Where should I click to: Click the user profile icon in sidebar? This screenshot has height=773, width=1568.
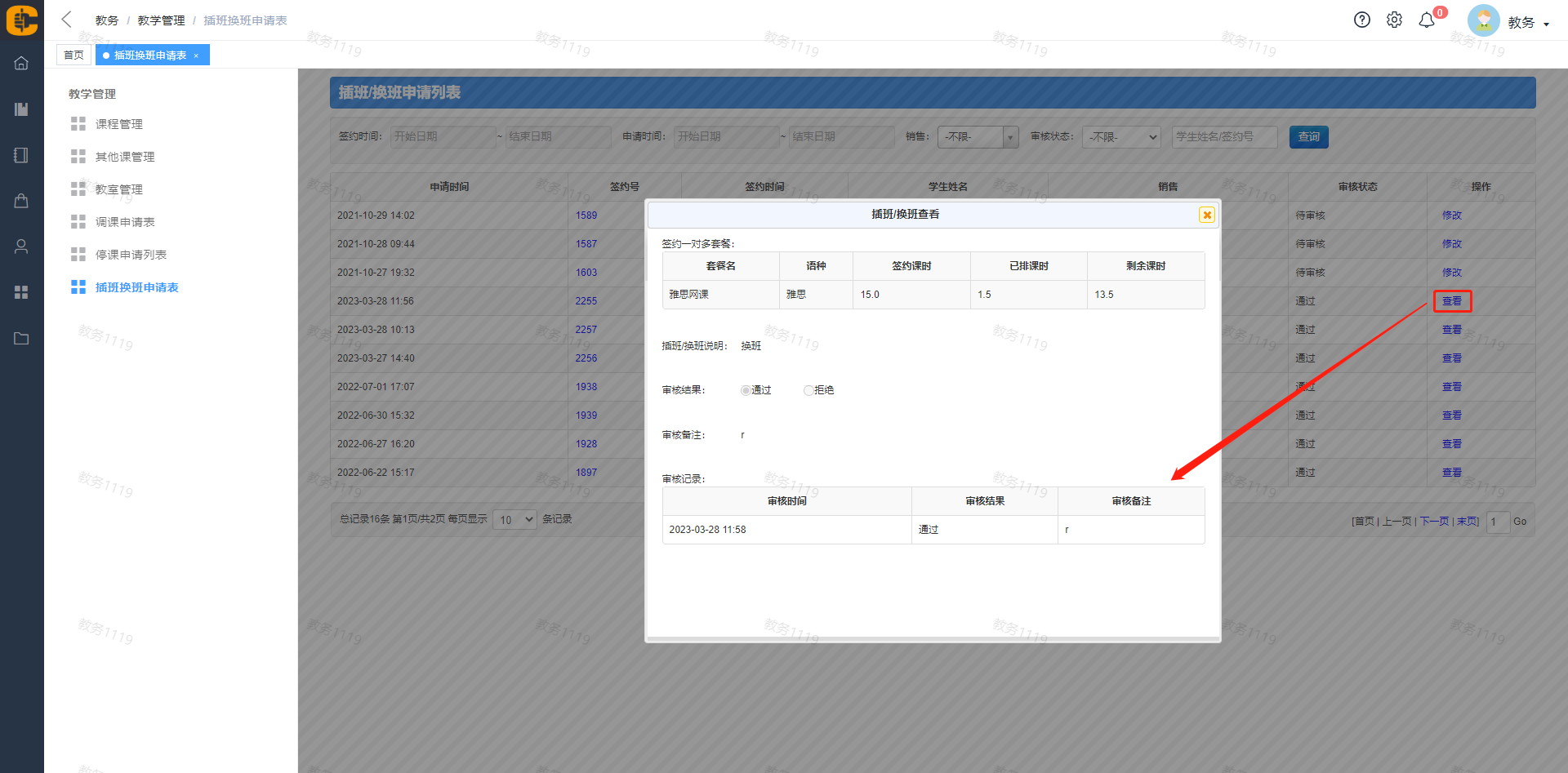click(x=21, y=247)
